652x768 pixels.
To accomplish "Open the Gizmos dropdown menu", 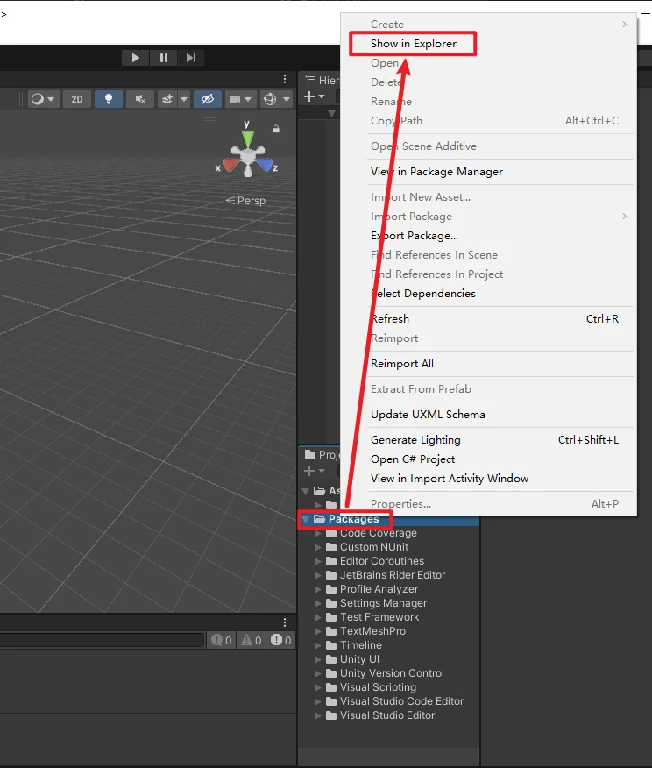I will (275, 99).
